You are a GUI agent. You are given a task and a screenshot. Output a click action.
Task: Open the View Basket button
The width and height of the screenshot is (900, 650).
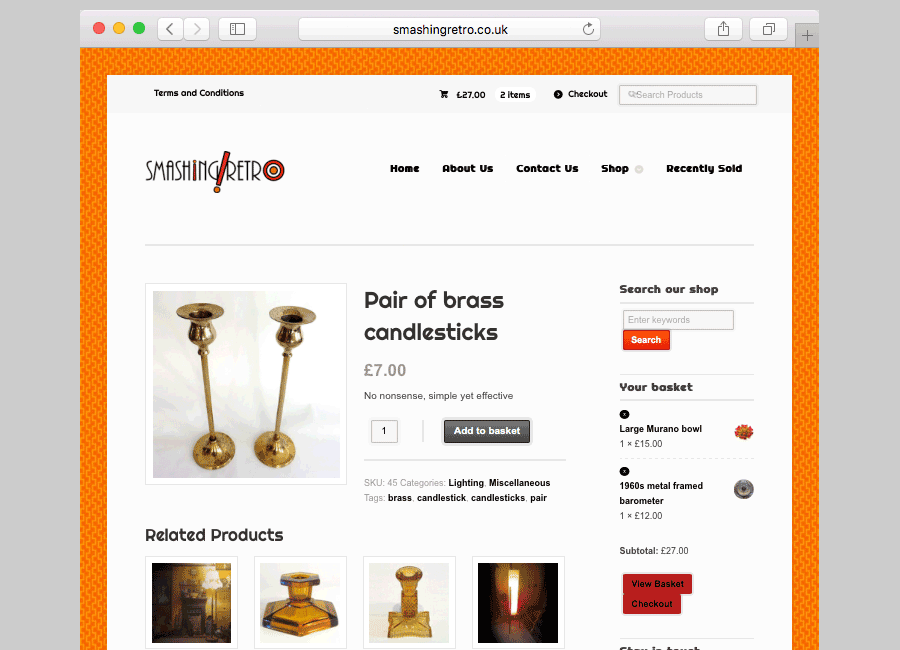coord(657,583)
